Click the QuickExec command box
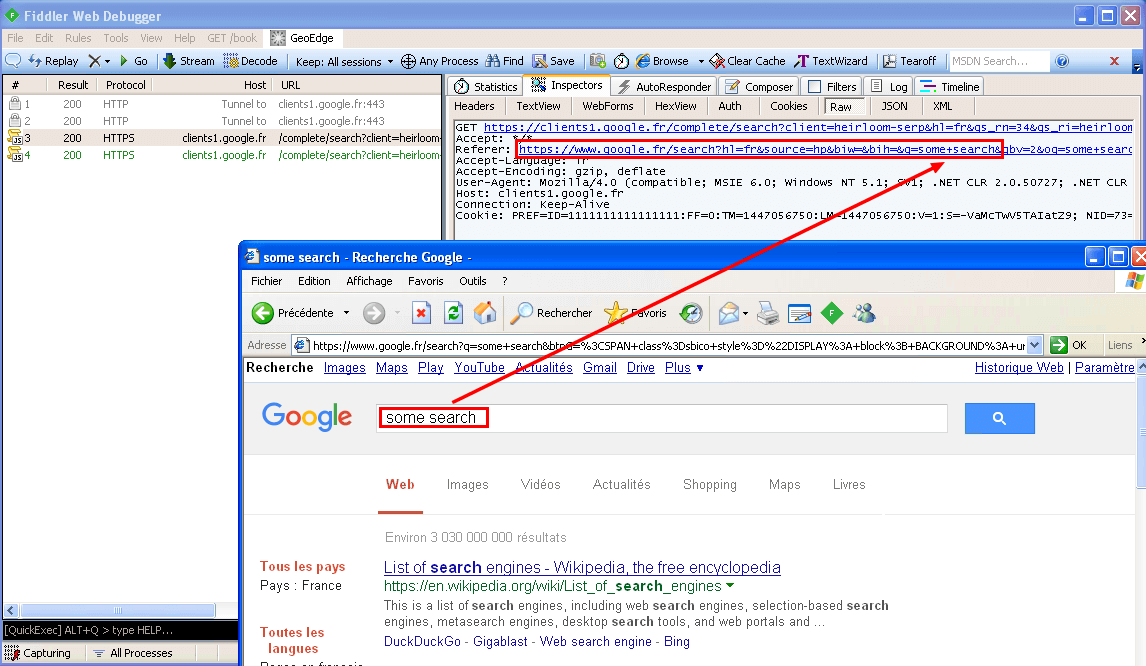 tap(119, 630)
